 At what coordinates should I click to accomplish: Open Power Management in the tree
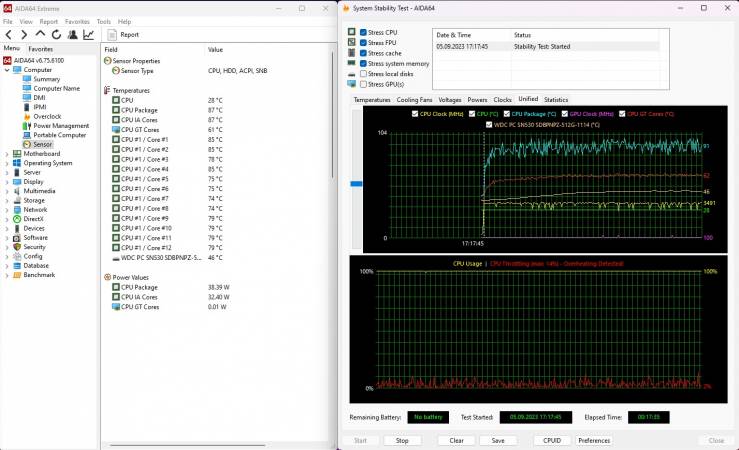[x=61, y=126]
